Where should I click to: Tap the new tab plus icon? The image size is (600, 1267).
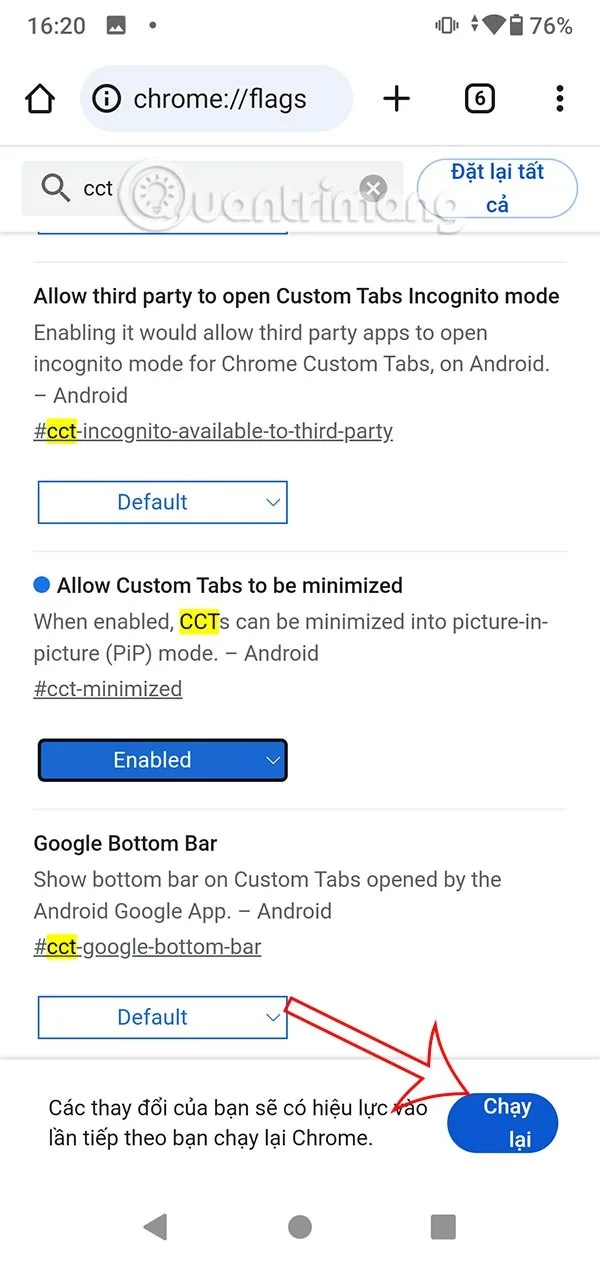396,98
